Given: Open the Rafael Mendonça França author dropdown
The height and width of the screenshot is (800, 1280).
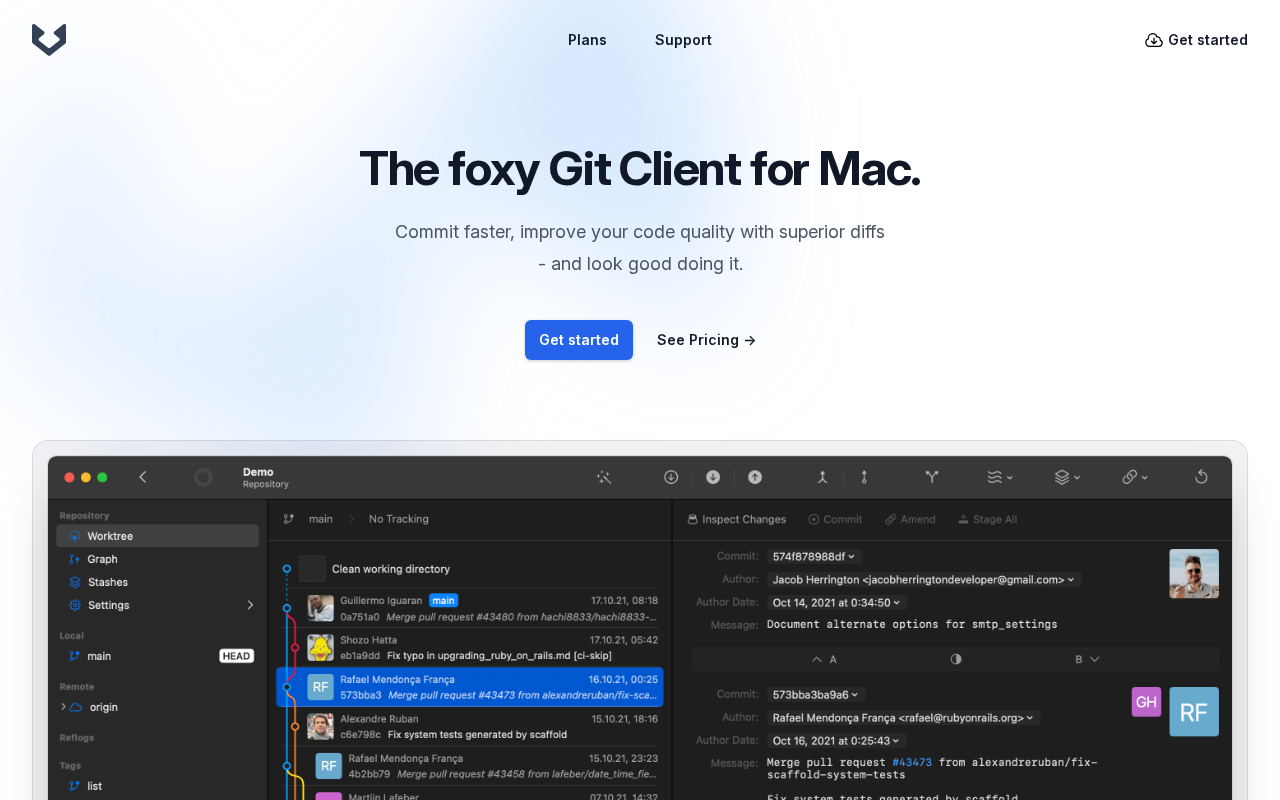Looking at the screenshot, I should point(904,717).
